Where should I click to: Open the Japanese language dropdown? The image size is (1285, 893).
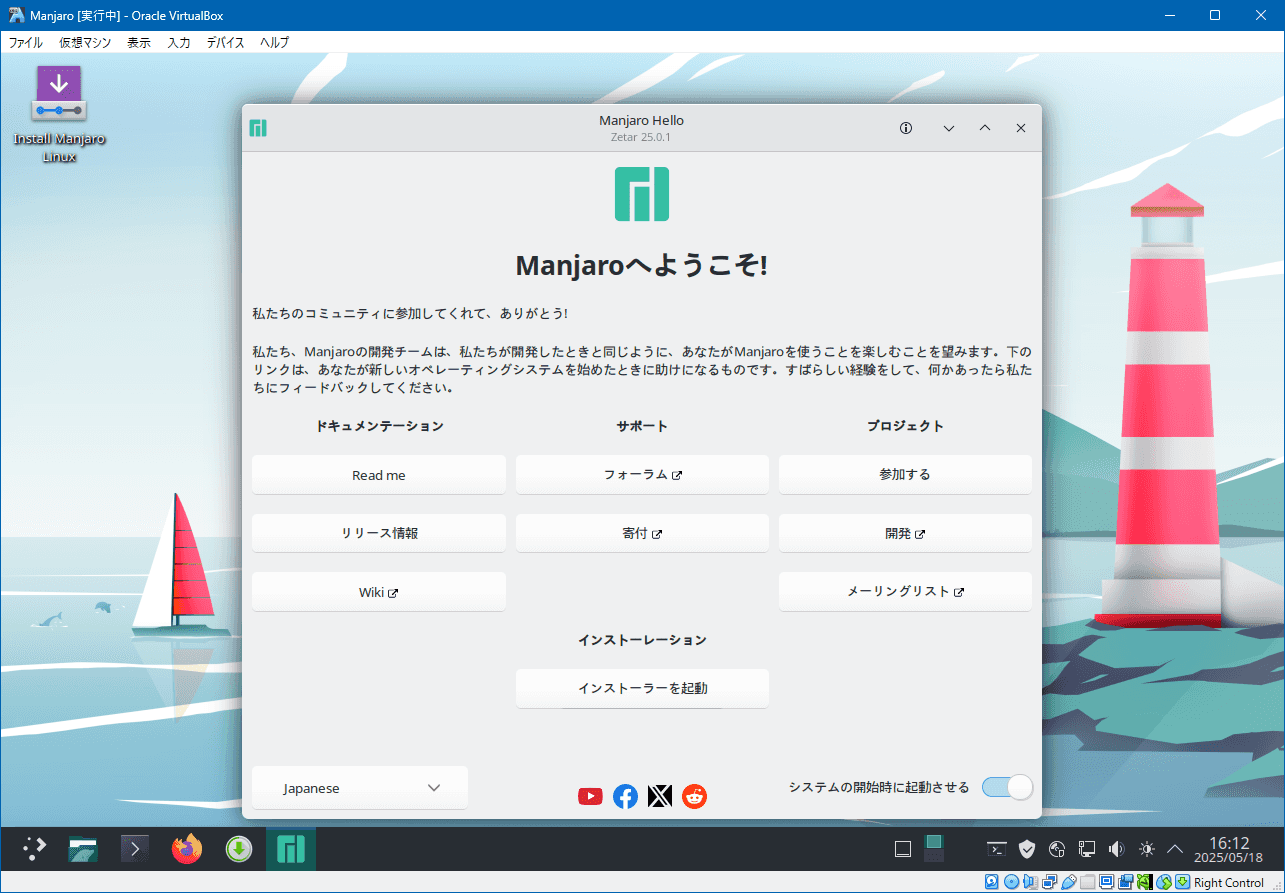click(x=360, y=788)
